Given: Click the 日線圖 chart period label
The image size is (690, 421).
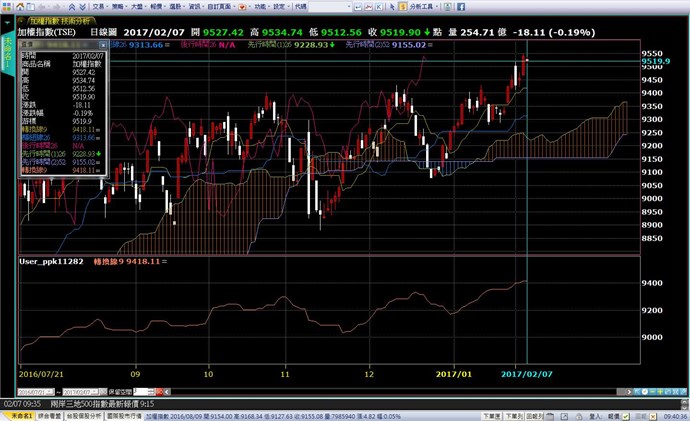Looking at the screenshot, I should pos(104,32).
